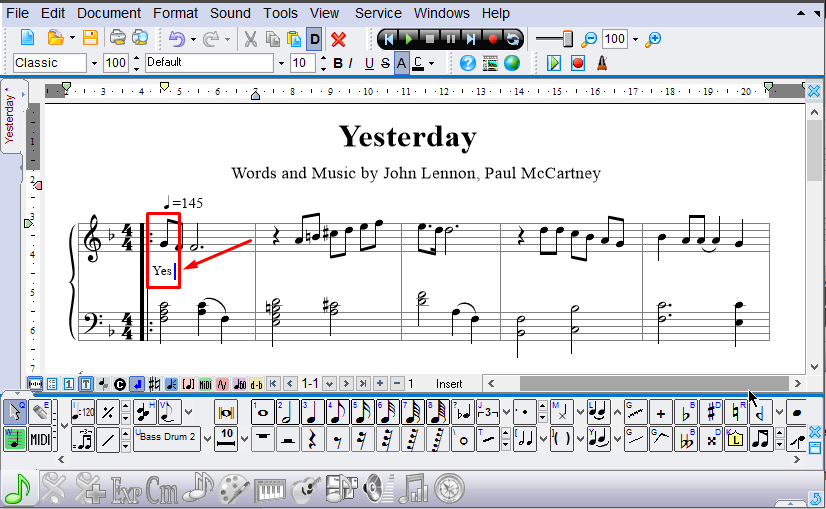The width and height of the screenshot is (826, 509).
Task: Open the Service menu
Action: click(378, 13)
